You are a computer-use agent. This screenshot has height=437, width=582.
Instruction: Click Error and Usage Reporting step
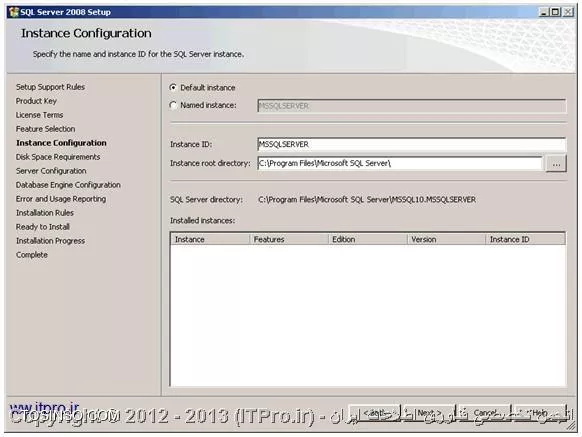tap(61, 199)
